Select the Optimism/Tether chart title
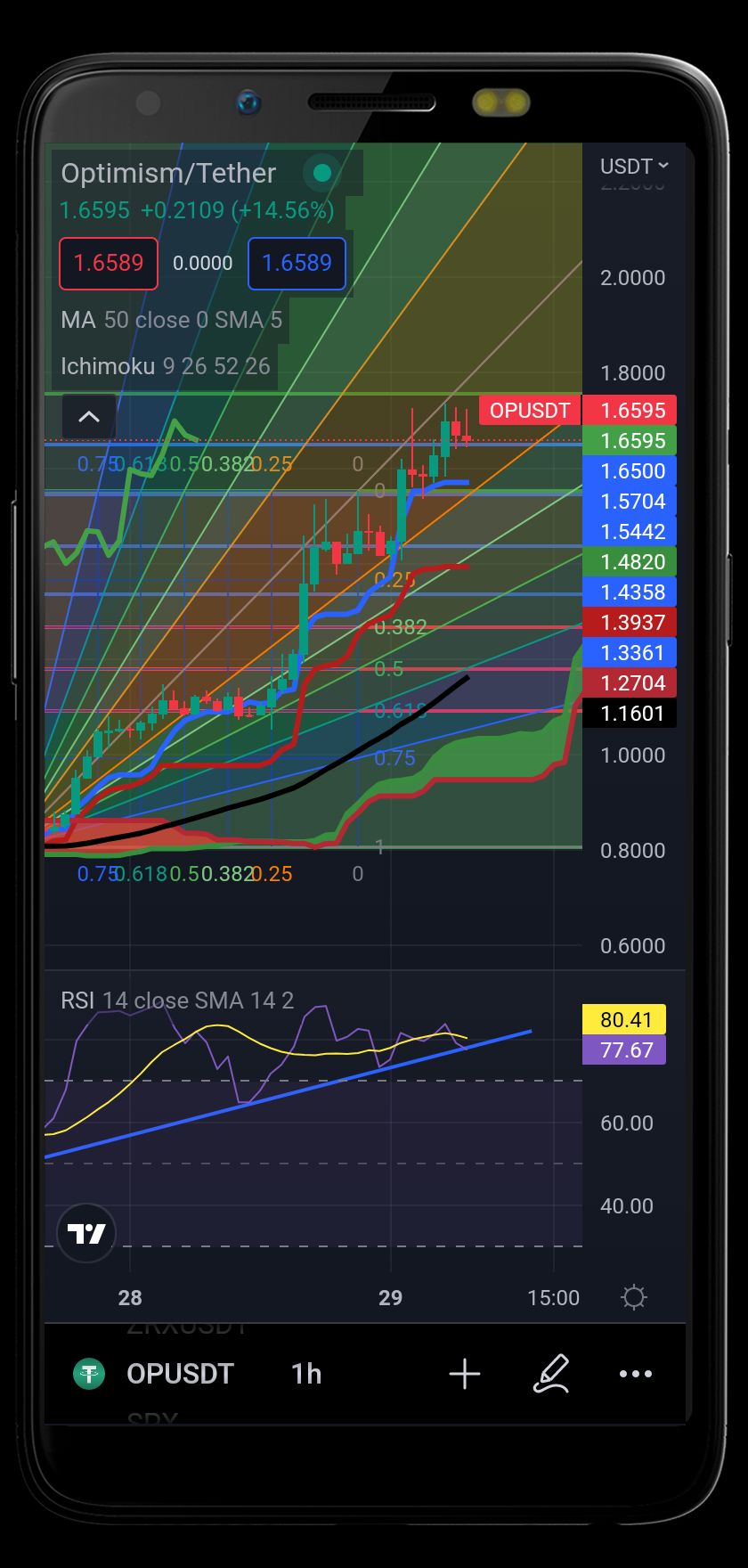This screenshot has height=1568, width=748. 168,173
